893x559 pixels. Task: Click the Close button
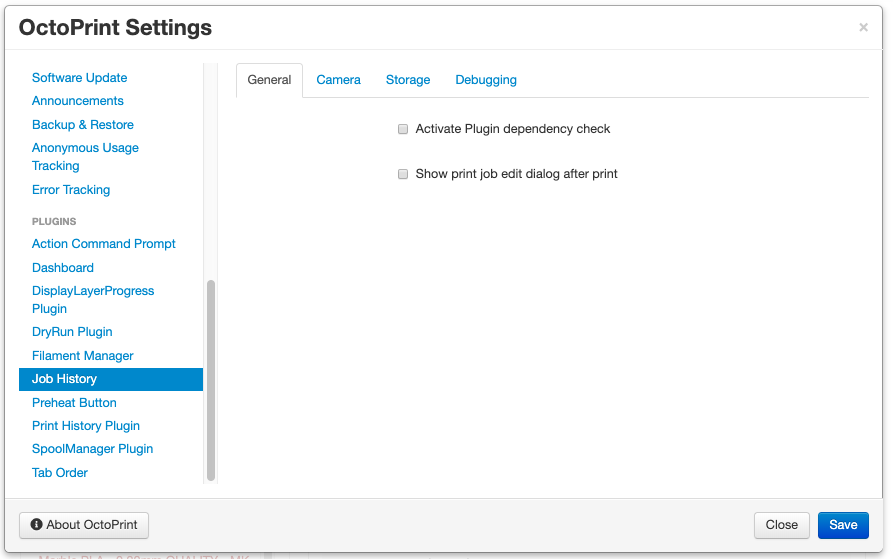point(781,525)
